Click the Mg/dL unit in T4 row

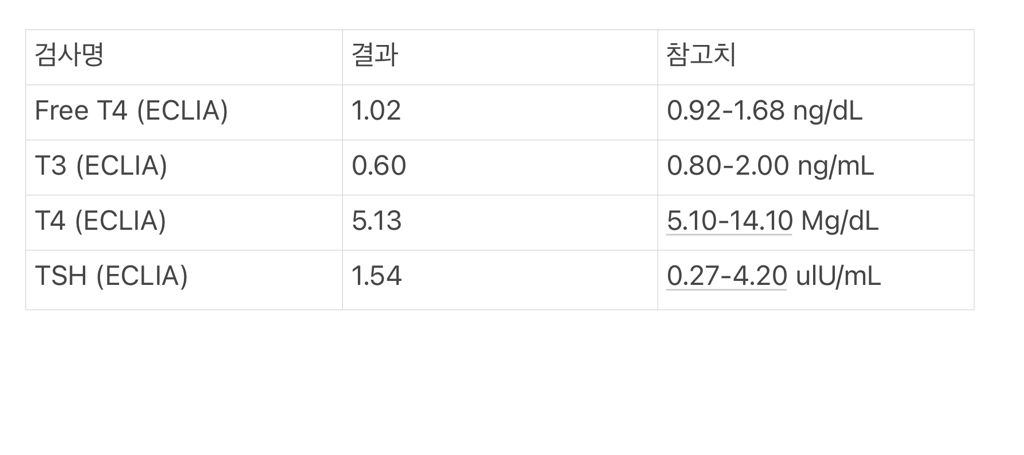[840, 221]
